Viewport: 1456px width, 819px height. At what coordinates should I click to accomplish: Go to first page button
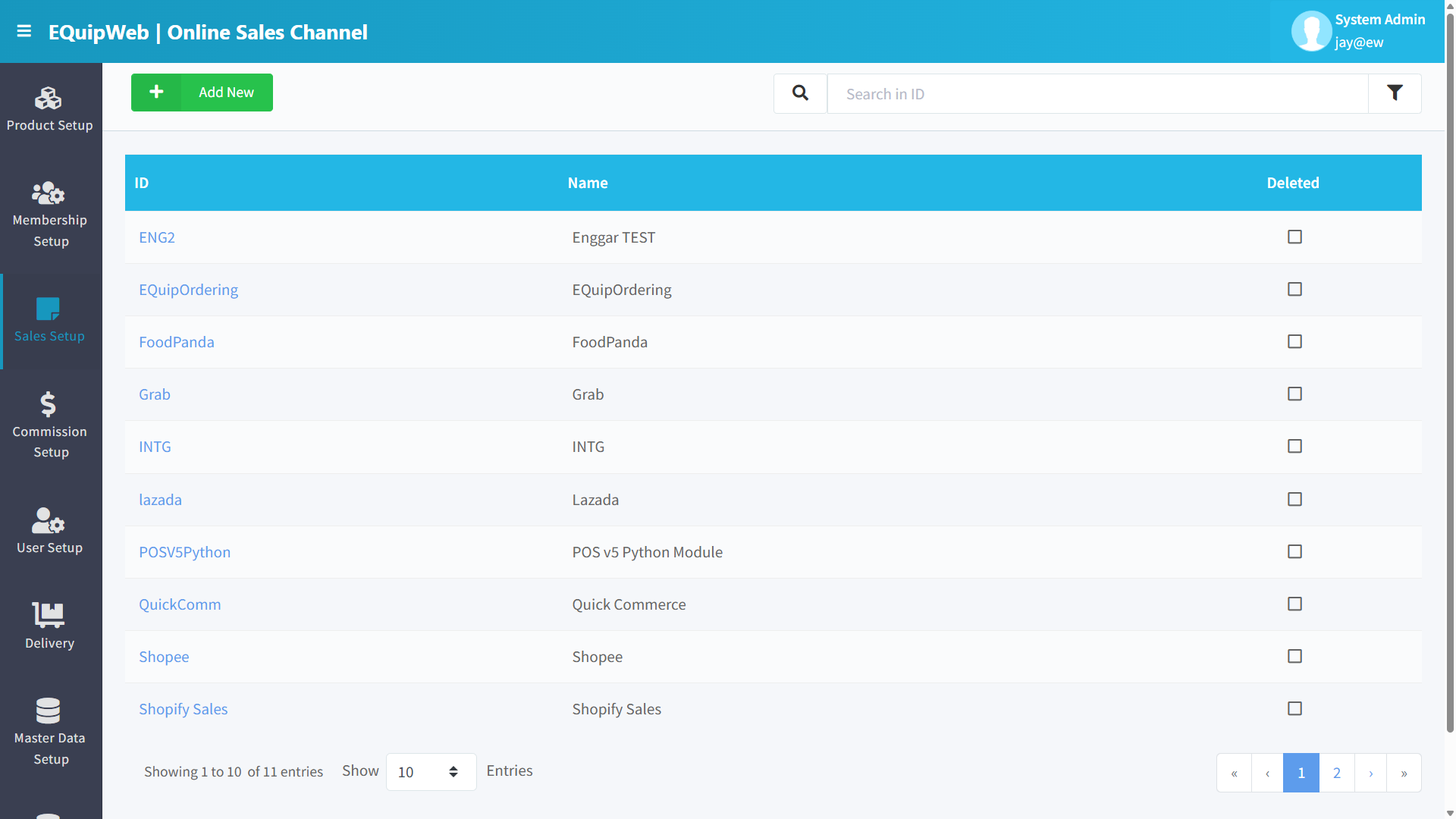(x=1234, y=773)
